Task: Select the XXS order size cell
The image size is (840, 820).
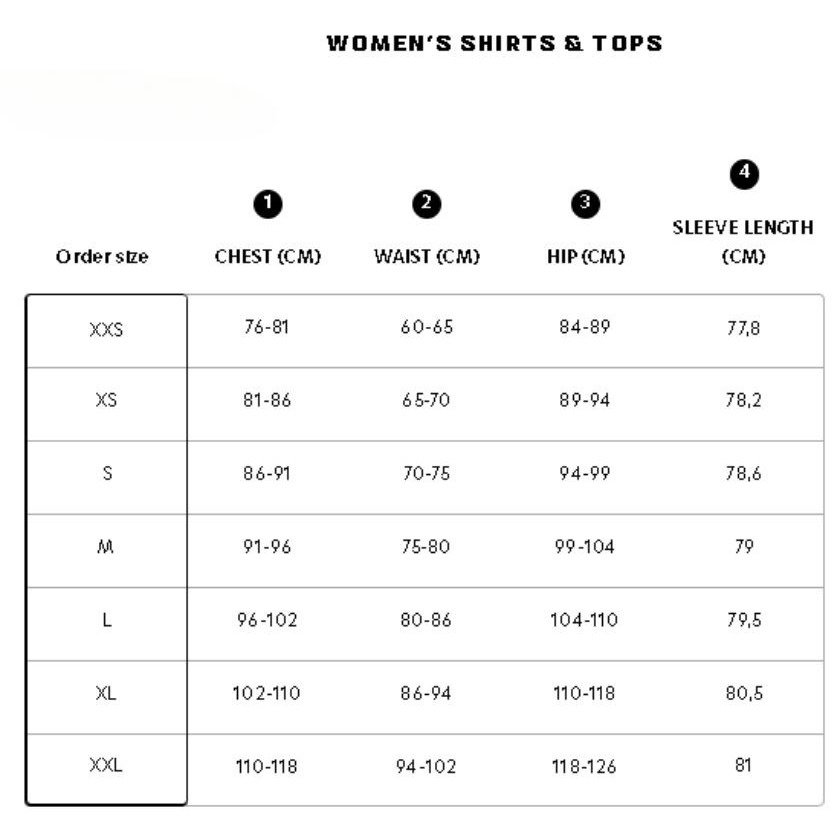Action: (106, 328)
